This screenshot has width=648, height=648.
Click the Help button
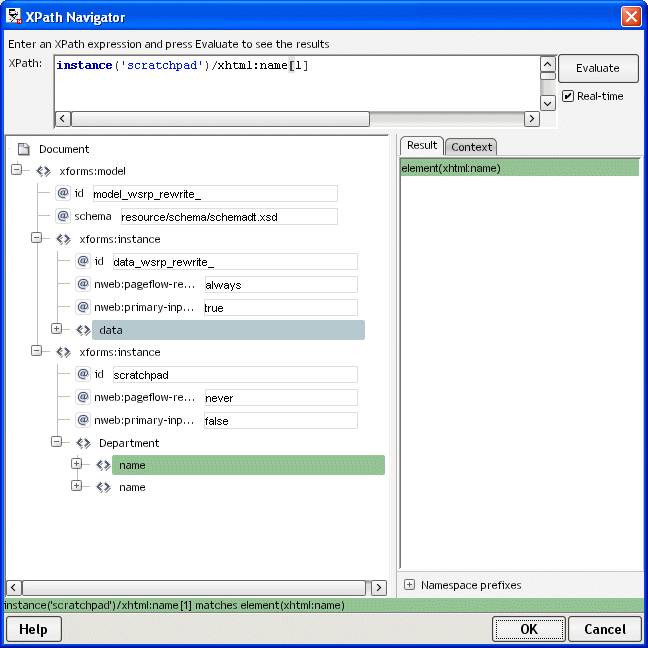(x=33, y=629)
